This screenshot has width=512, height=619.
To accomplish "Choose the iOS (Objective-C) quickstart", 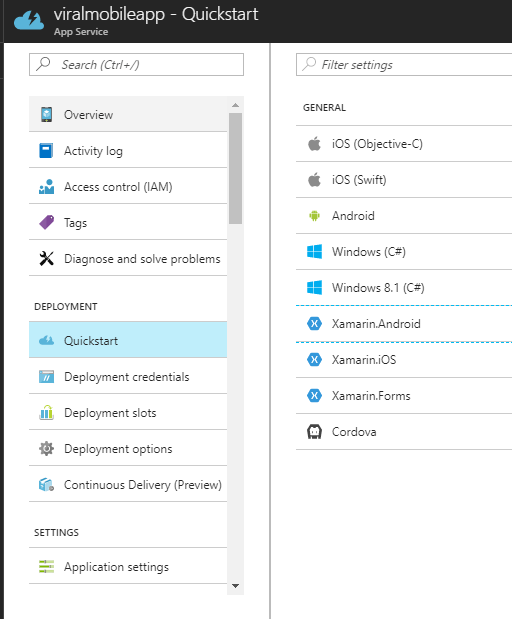I will (404, 144).
